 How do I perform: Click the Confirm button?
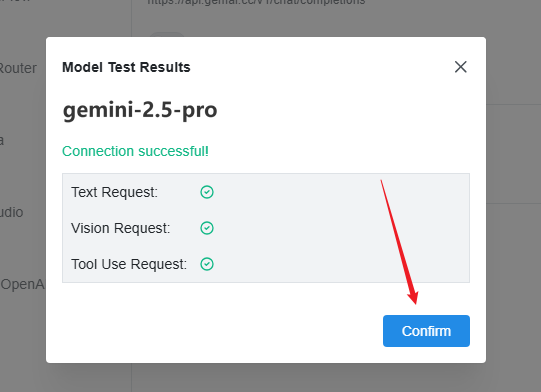[x=426, y=331]
